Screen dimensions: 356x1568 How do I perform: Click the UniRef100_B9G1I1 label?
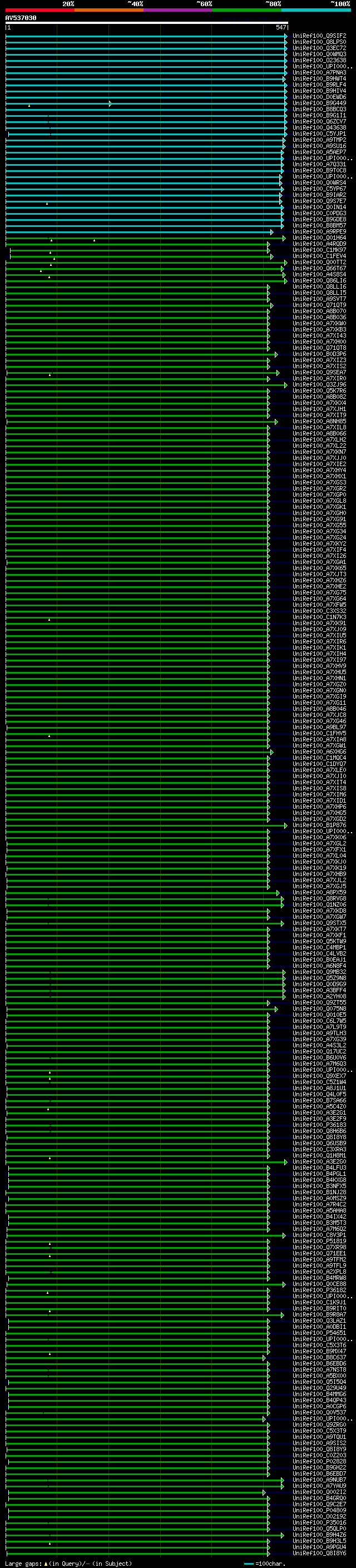tap(319, 115)
